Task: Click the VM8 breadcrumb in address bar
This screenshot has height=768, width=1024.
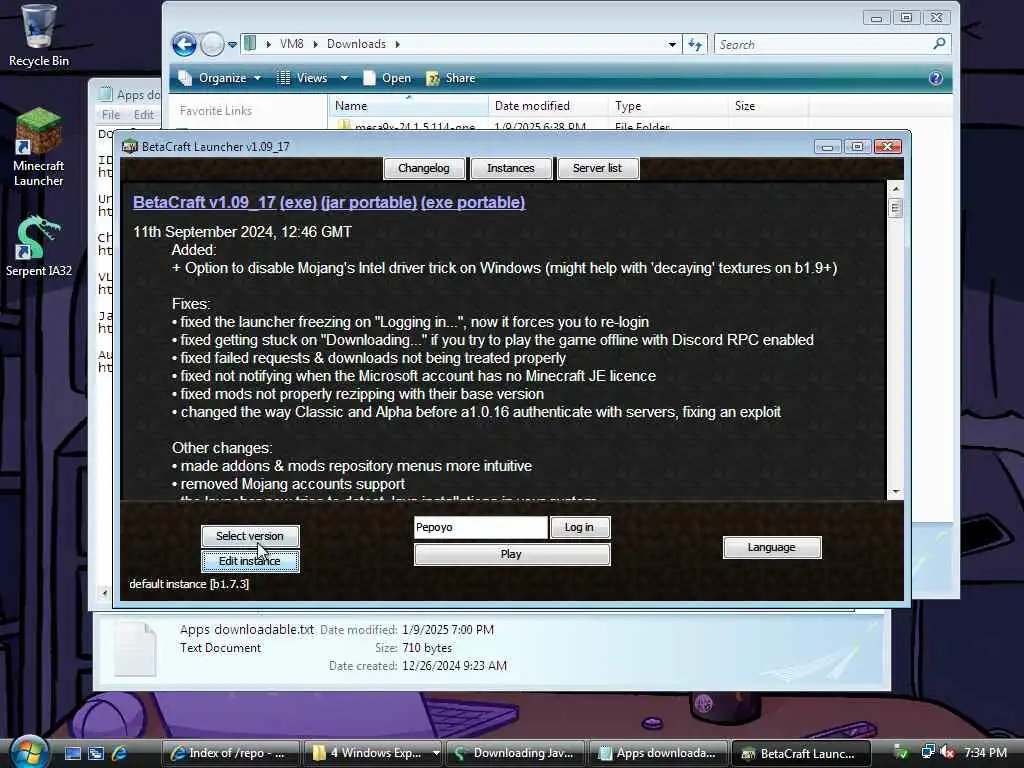Action: pyautogui.click(x=291, y=44)
